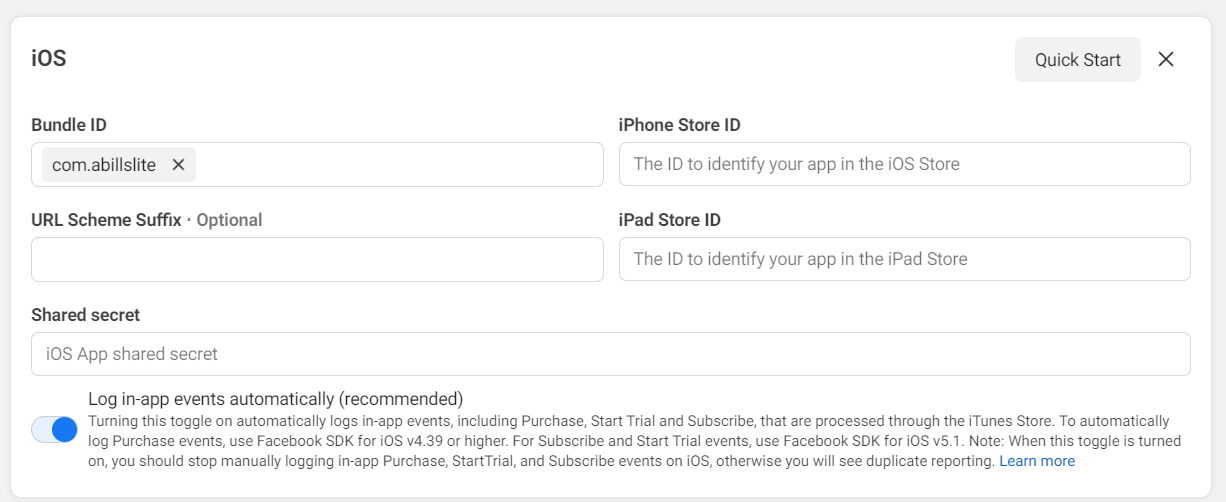Focus the iPad Store ID input
Image resolution: width=1226 pixels, height=502 pixels.
[904, 259]
